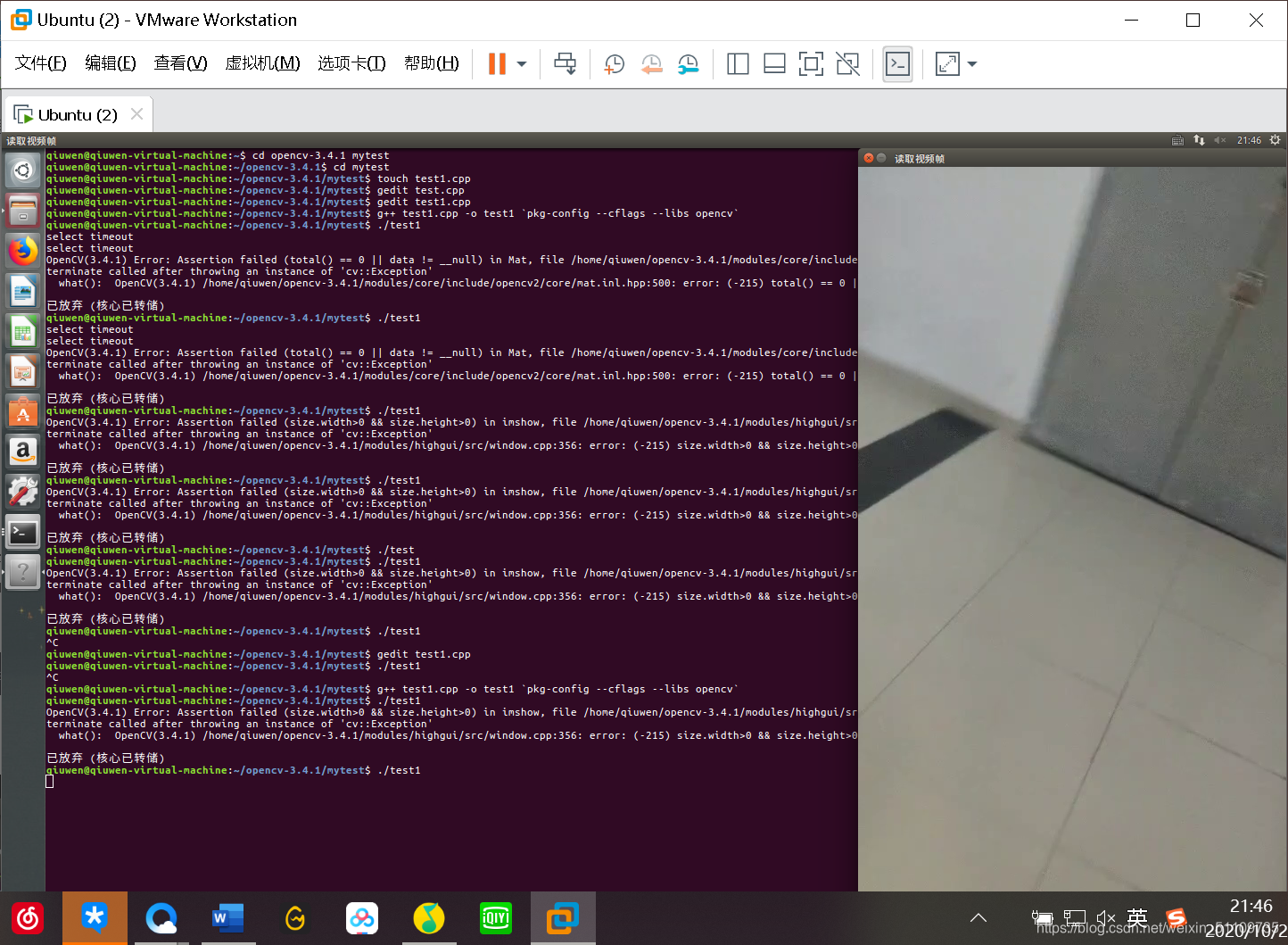Enter full screen mode
The image size is (1288, 945).
pos(811,63)
